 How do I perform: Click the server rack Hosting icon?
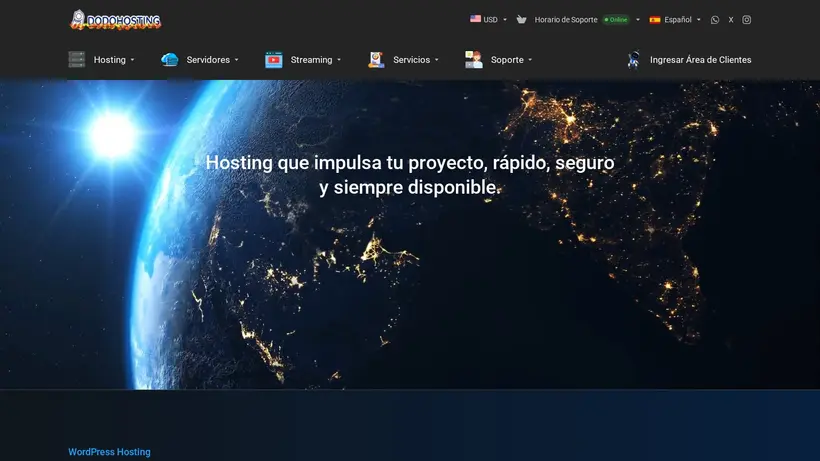pos(77,60)
